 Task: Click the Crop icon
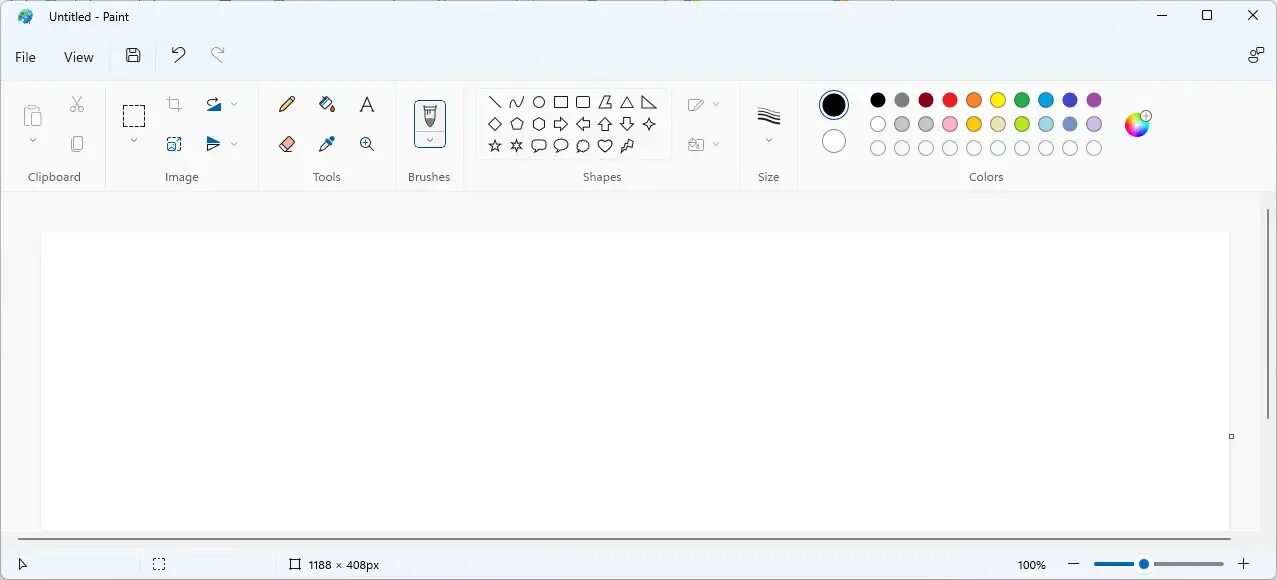point(174,104)
